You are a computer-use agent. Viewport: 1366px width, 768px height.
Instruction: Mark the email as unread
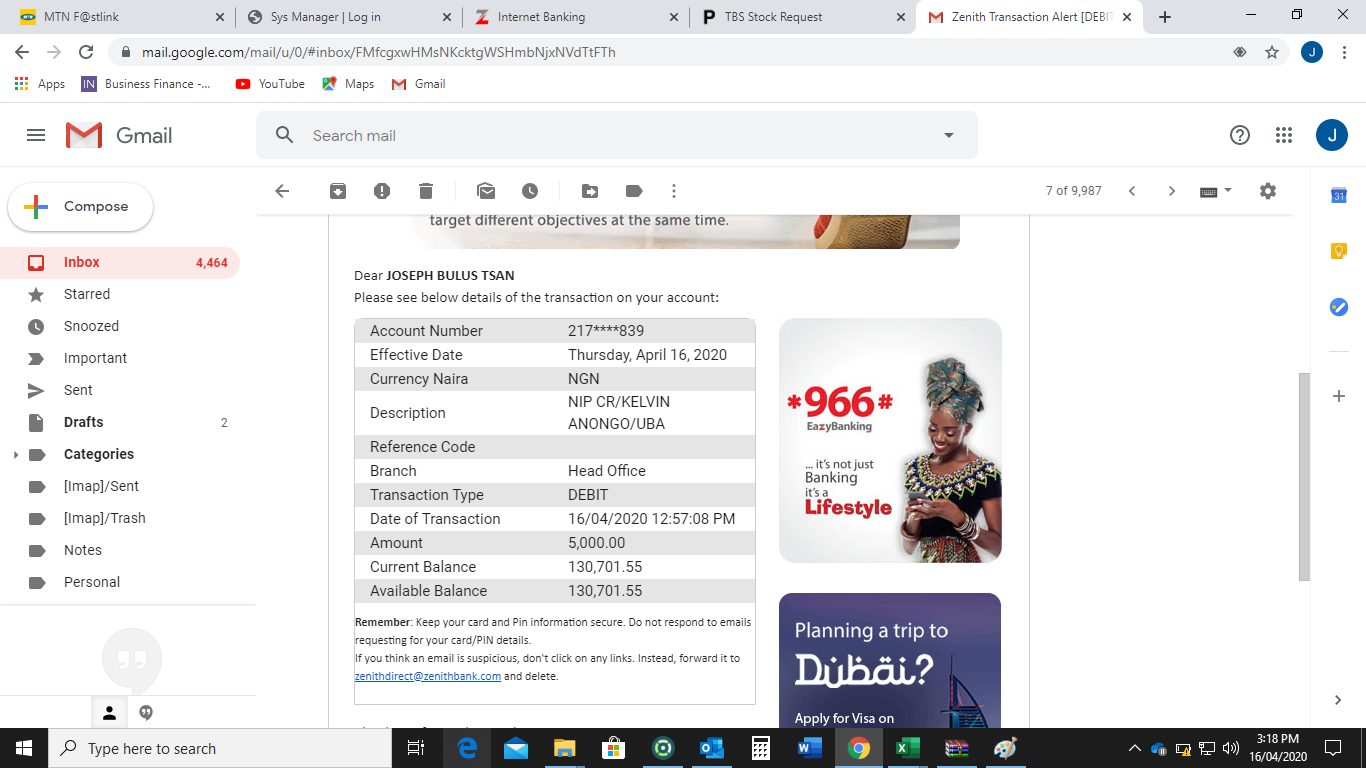[x=486, y=191]
